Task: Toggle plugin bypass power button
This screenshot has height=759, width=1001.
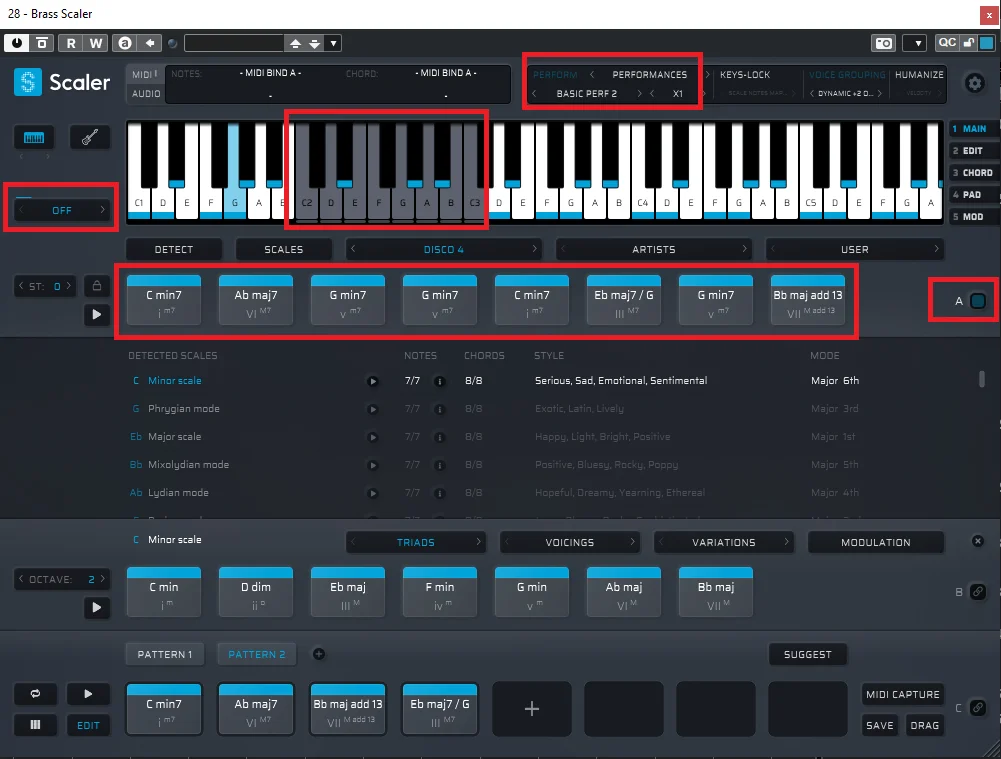Action: click(17, 43)
